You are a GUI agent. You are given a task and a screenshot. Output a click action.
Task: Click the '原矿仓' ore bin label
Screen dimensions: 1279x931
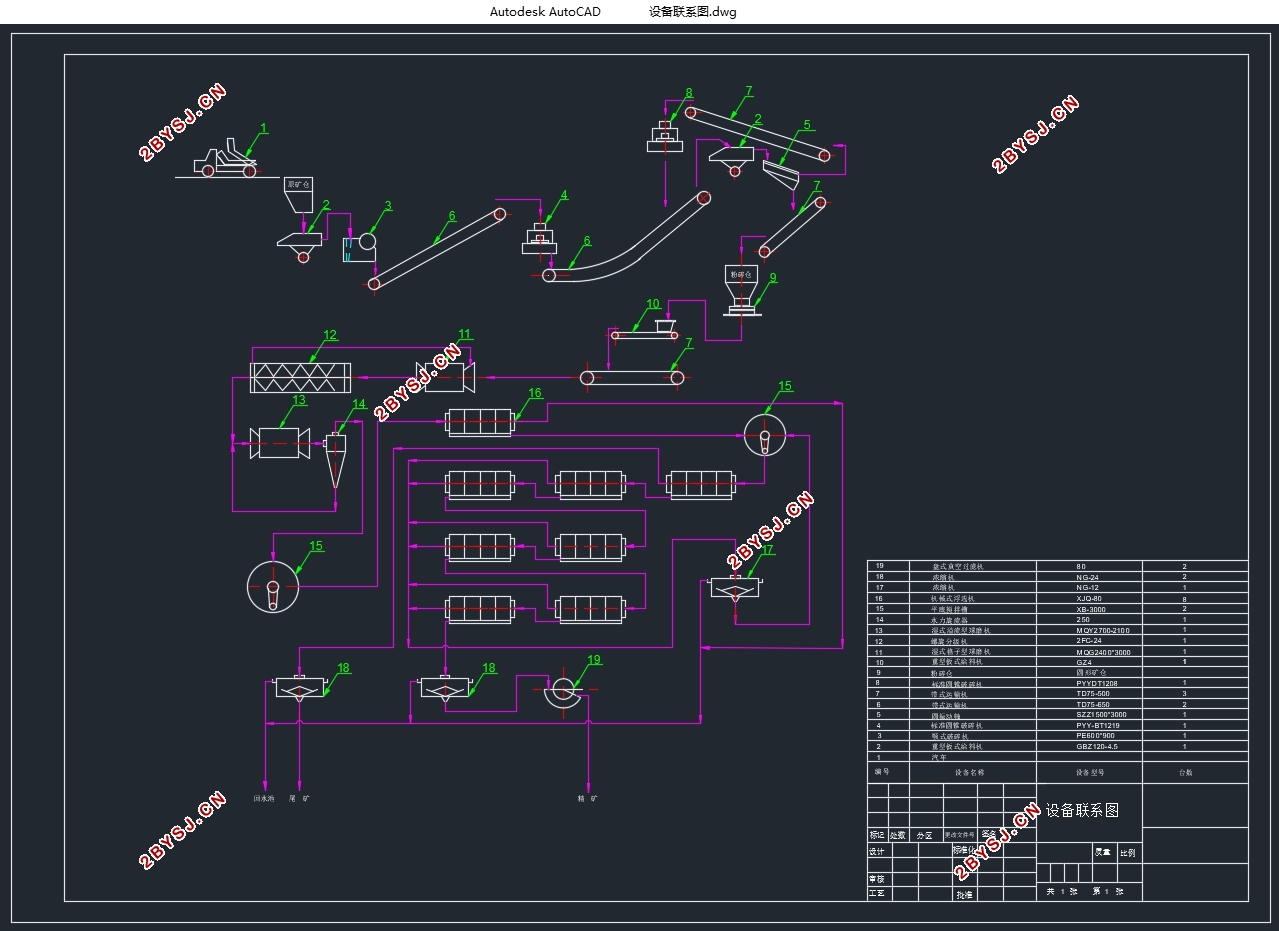298,185
